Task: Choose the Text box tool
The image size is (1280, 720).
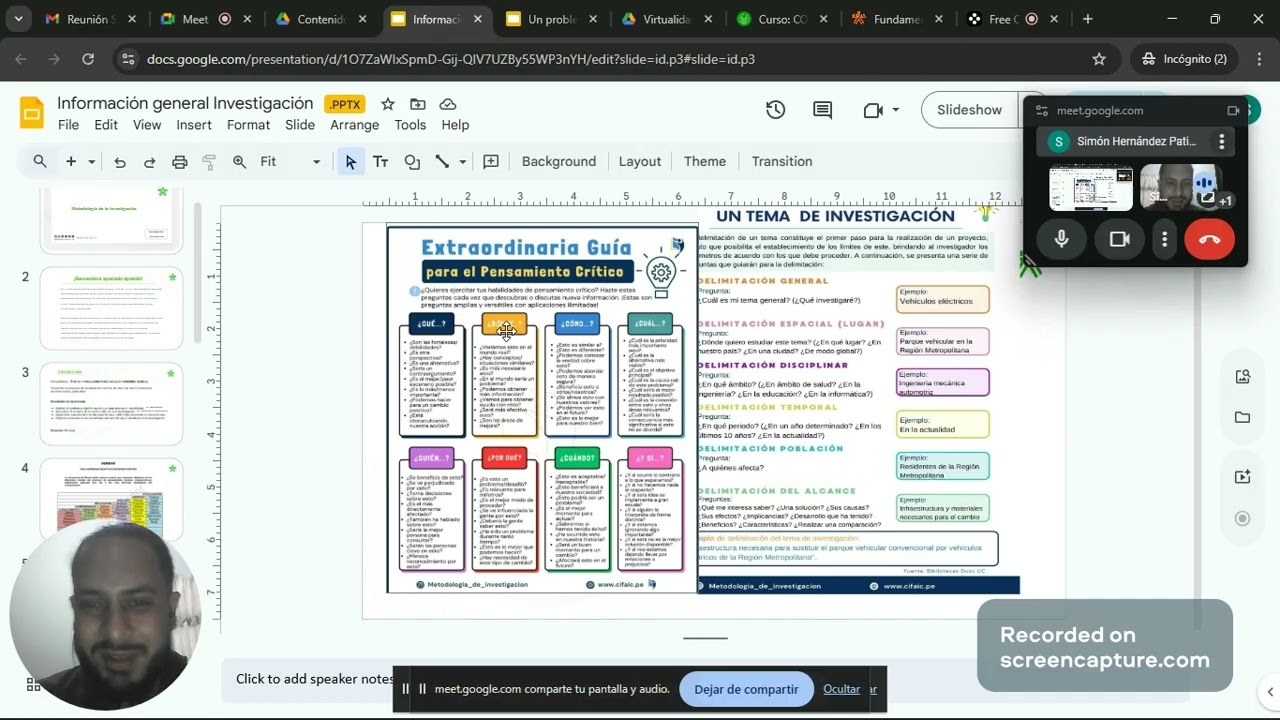Action: (381, 162)
